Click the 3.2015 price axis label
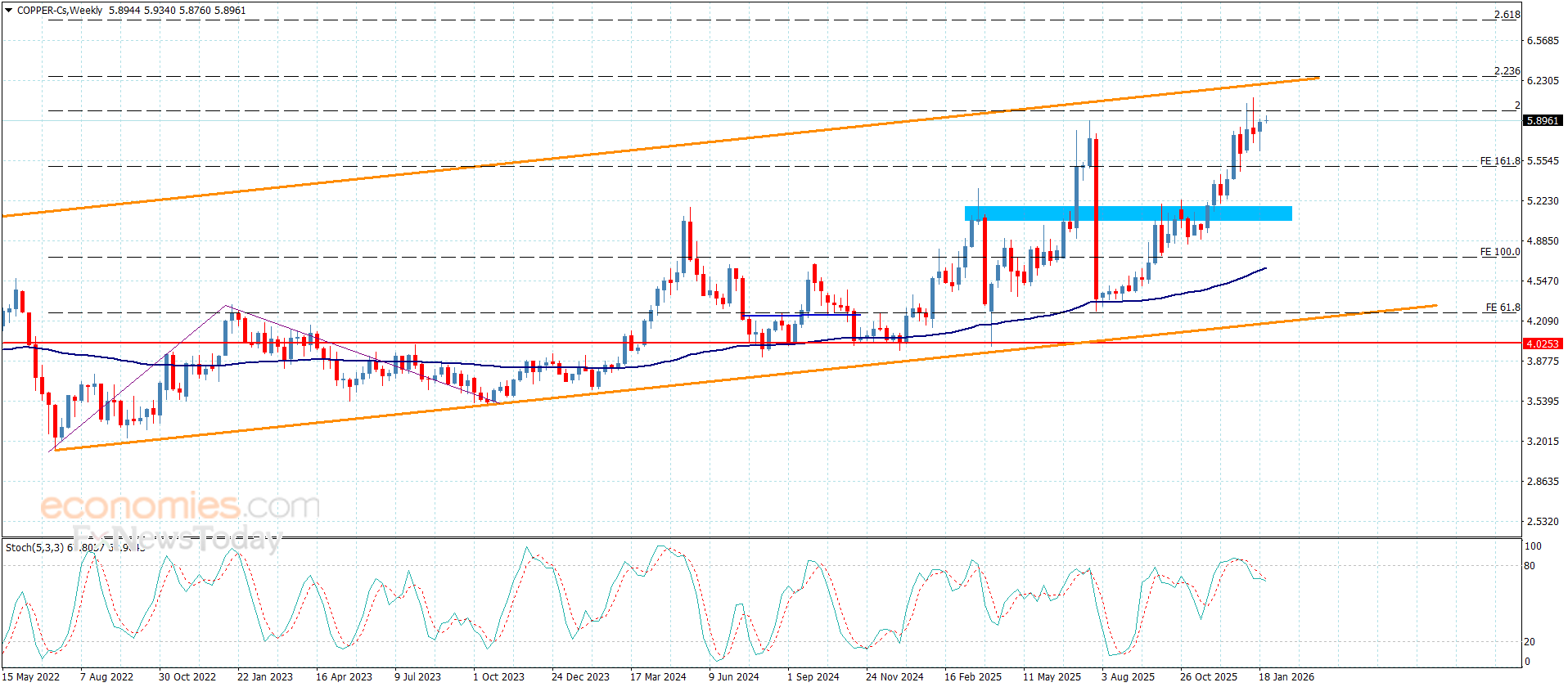1568x687 pixels. pos(1543,442)
